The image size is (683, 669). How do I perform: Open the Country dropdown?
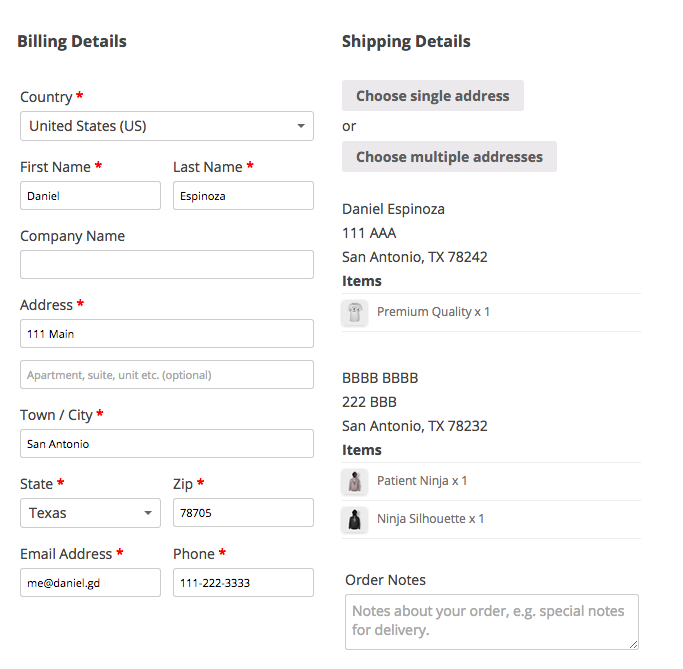(x=166, y=126)
